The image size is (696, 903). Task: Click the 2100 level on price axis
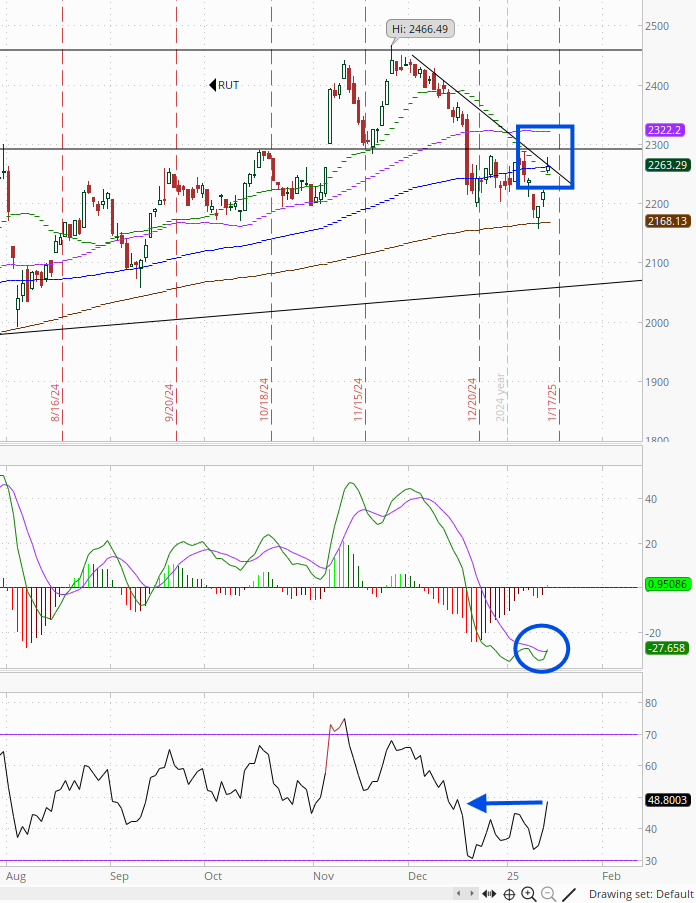[x=657, y=263]
